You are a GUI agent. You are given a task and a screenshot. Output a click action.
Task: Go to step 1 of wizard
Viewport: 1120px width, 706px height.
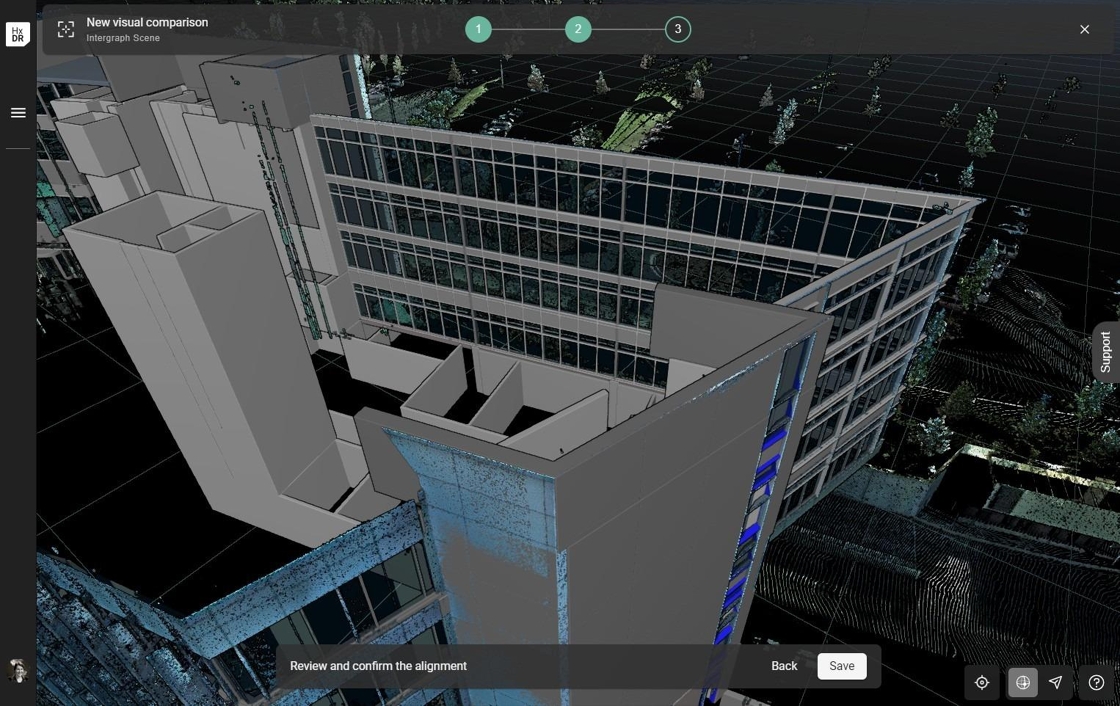478,29
